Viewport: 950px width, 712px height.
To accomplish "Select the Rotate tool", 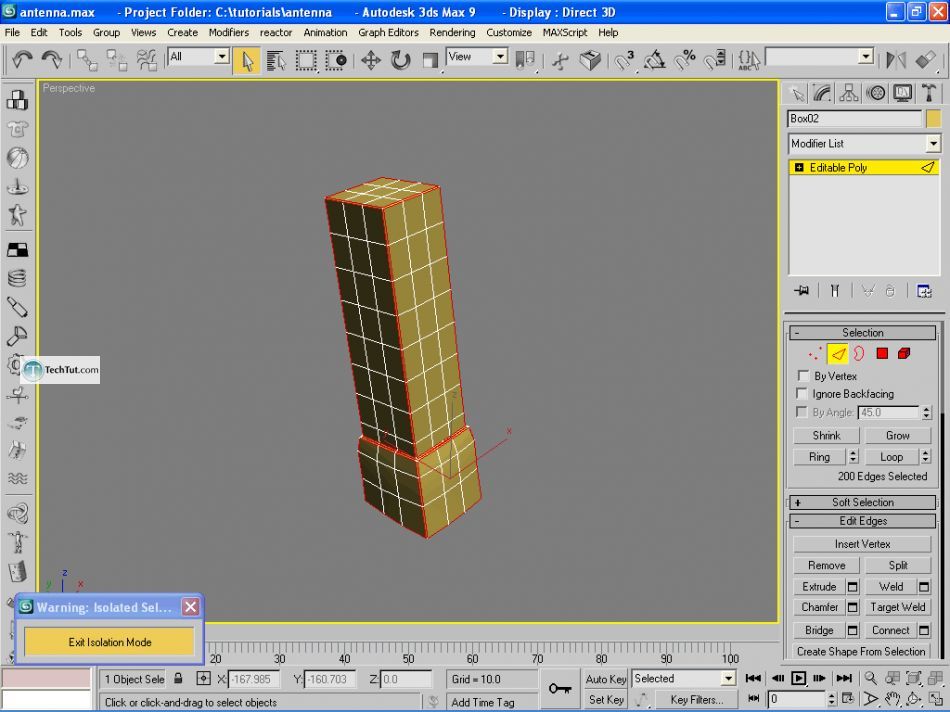I will point(400,61).
